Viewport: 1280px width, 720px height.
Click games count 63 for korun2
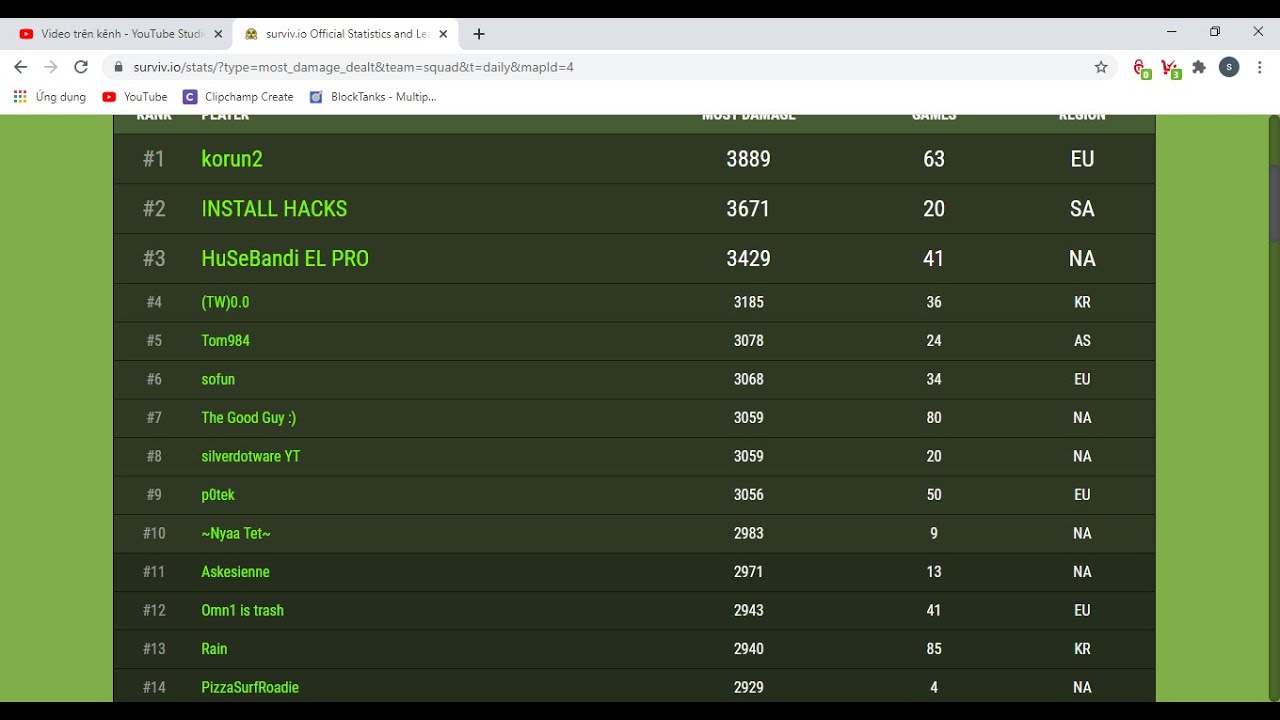pyautogui.click(x=934, y=159)
